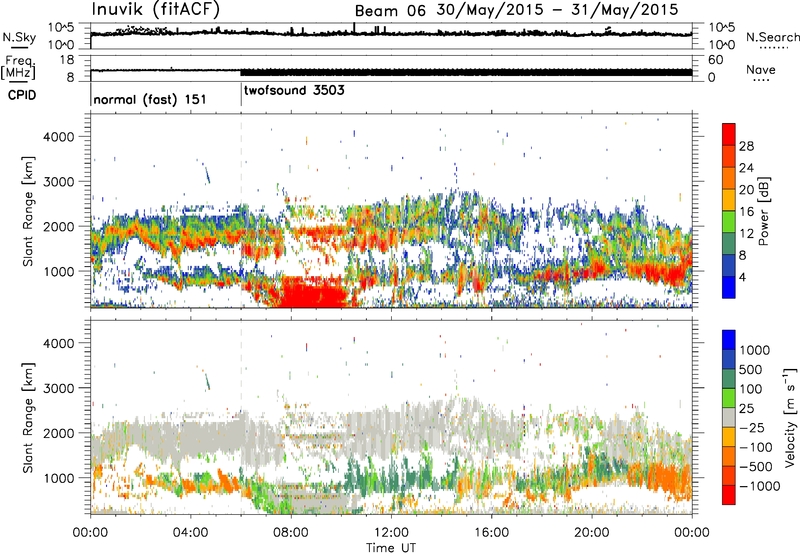Click the 'N.Search' legend label

tap(773, 37)
